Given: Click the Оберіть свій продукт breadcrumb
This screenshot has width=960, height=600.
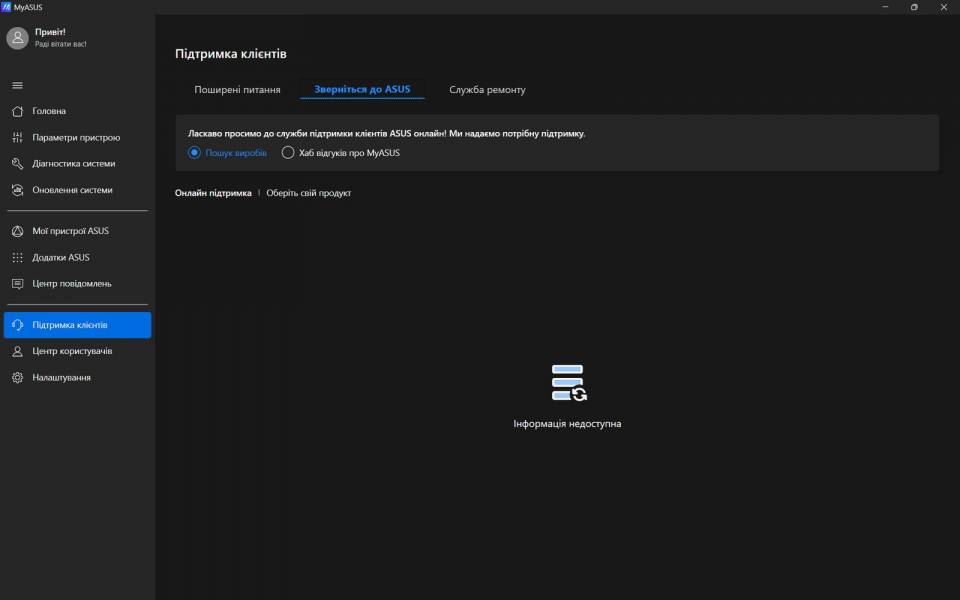Looking at the screenshot, I should pos(309,193).
